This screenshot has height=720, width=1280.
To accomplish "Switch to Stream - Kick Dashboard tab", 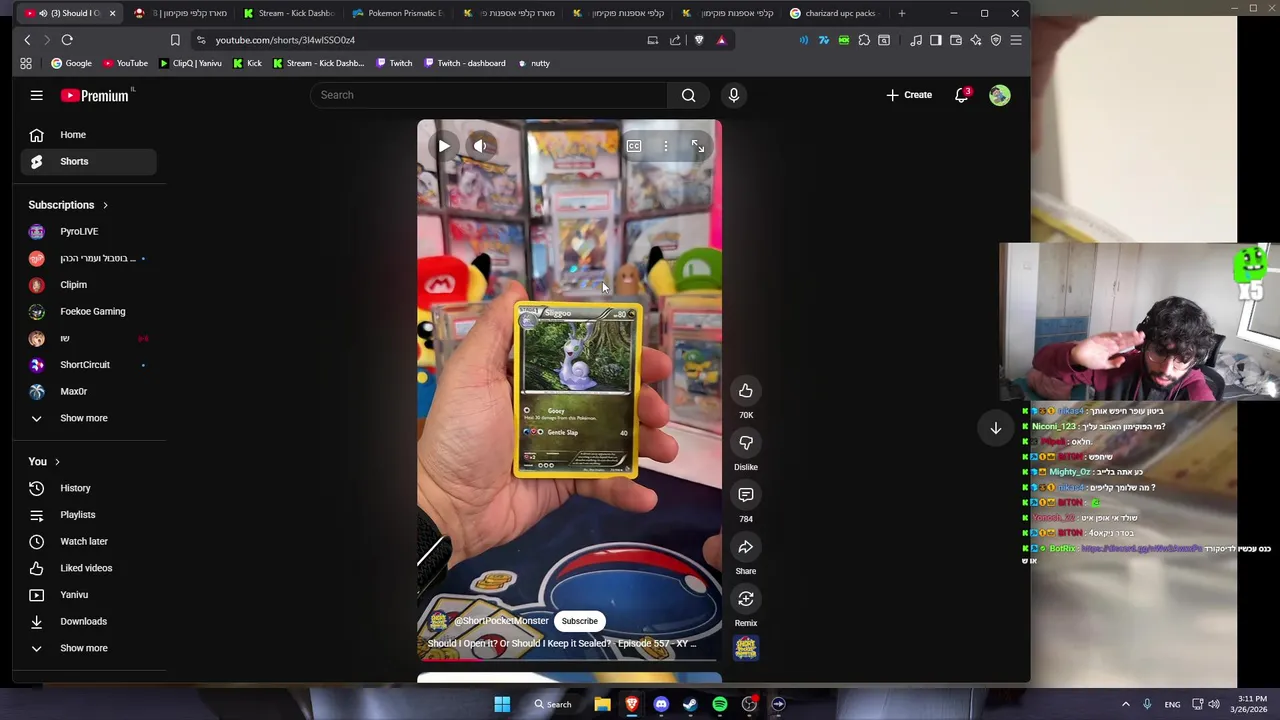I will click(288, 13).
